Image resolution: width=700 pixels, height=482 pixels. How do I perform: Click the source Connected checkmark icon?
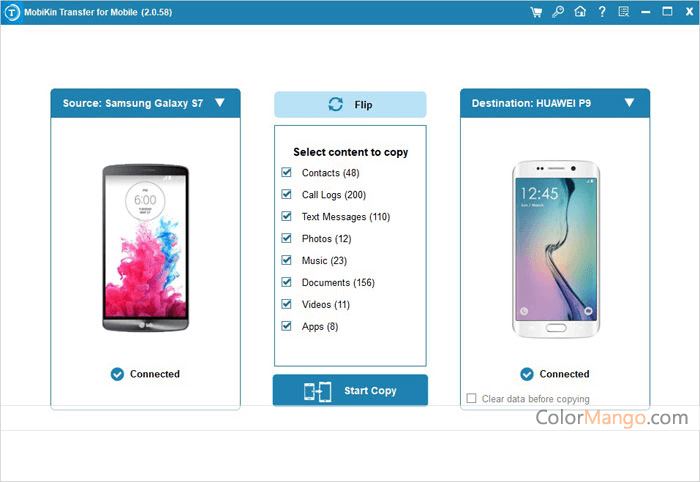tap(117, 374)
